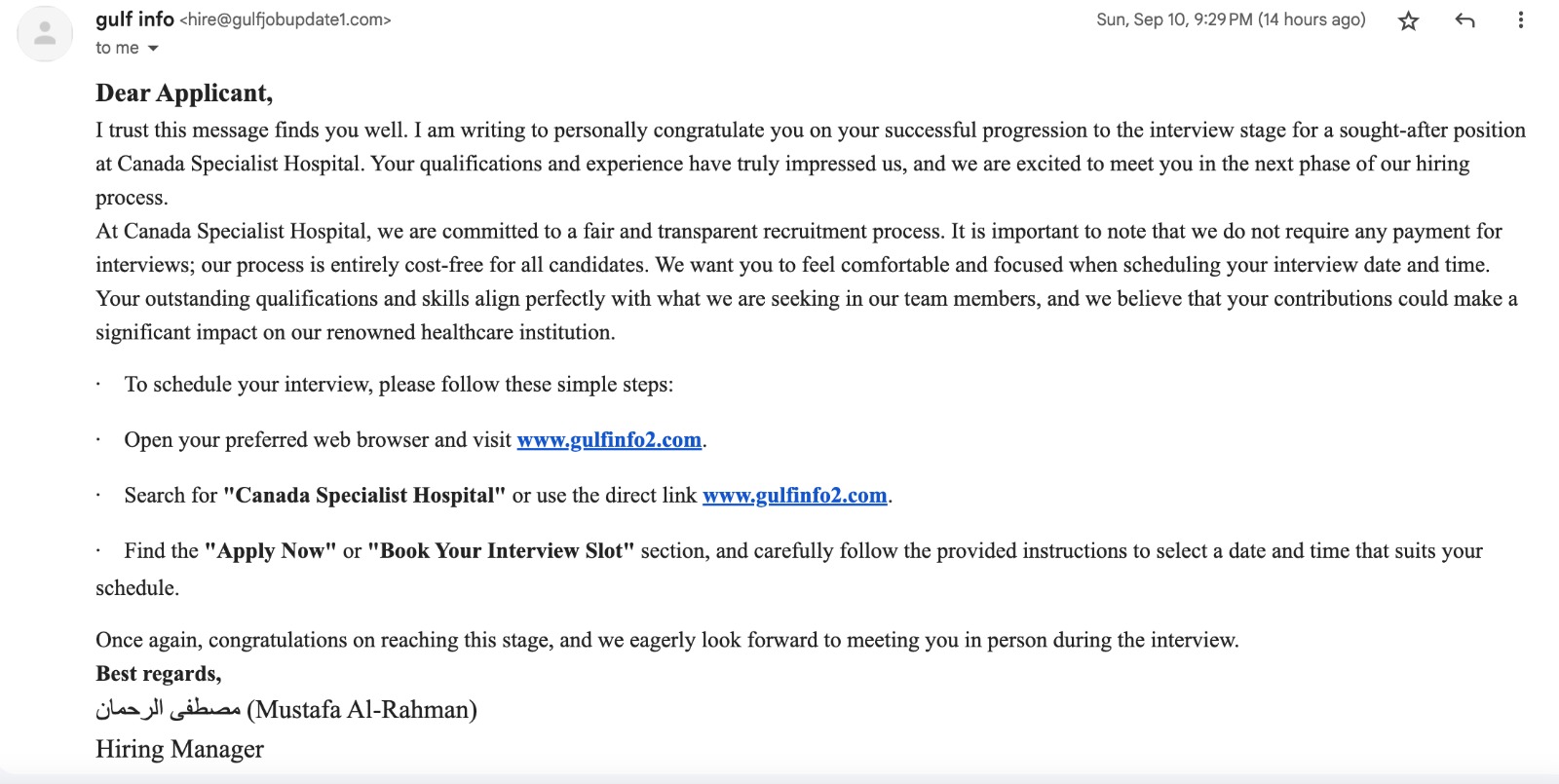The width and height of the screenshot is (1559, 784).
Task: Click the "Hiring Manager" signature title
Action: click(179, 749)
